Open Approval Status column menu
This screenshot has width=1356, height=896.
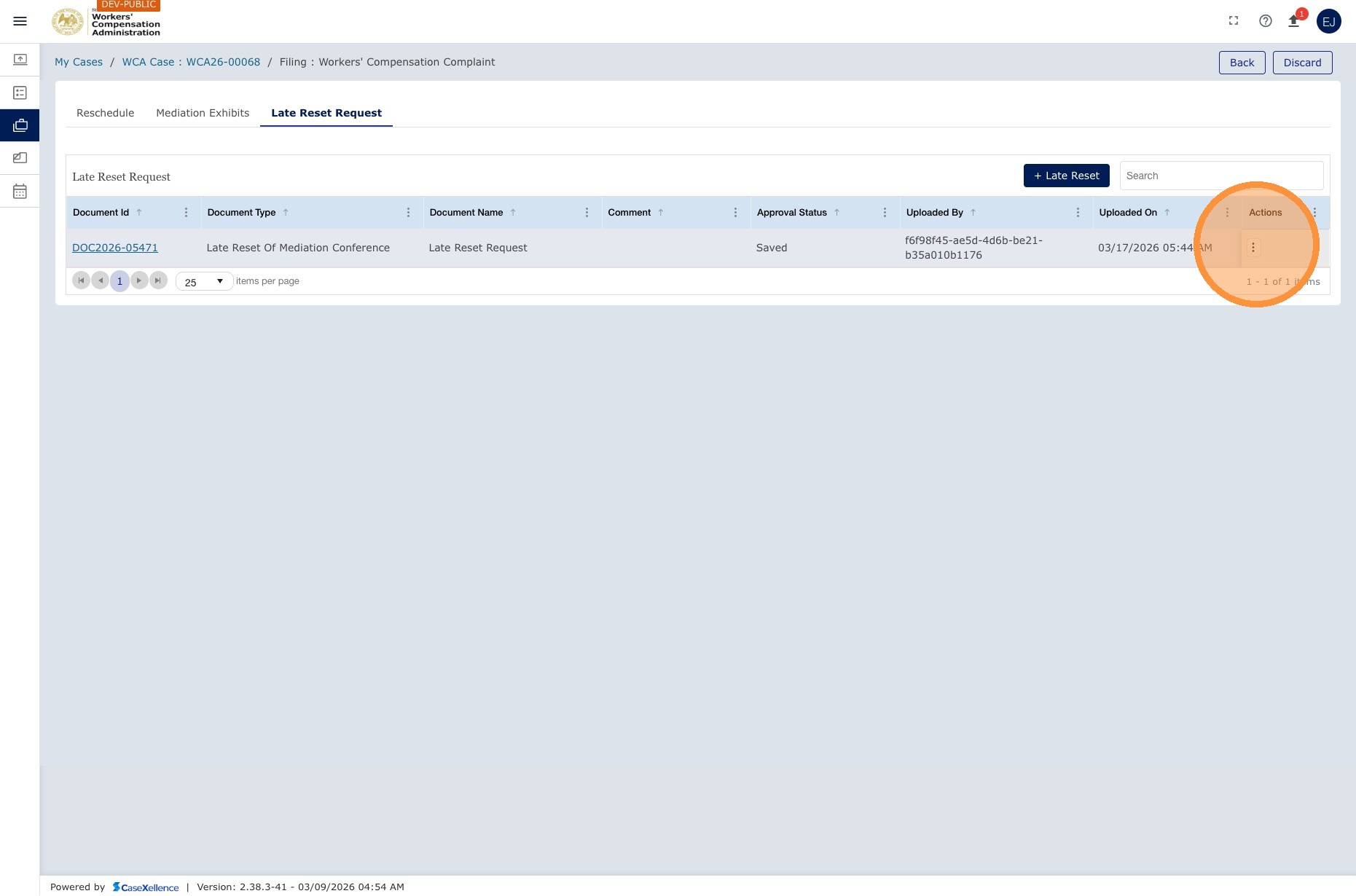(x=885, y=213)
